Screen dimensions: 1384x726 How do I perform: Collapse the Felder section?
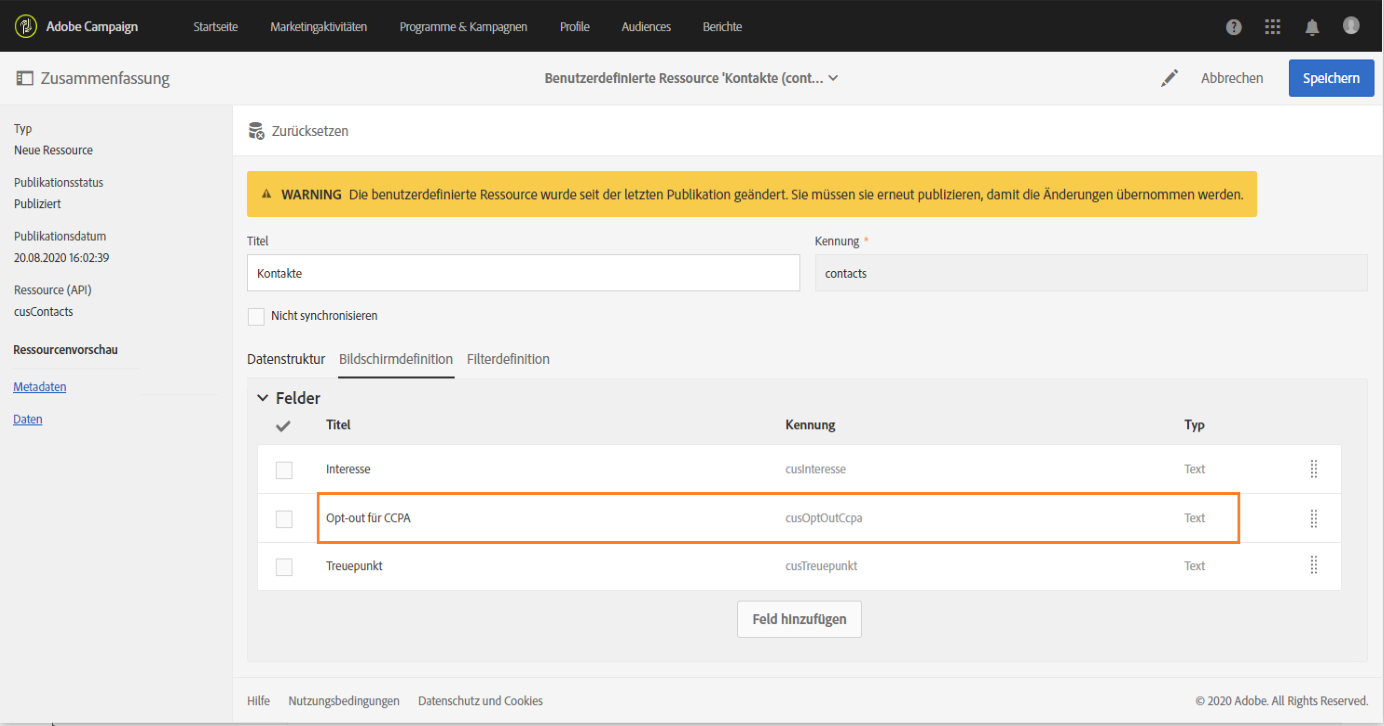pyautogui.click(x=263, y=398)
